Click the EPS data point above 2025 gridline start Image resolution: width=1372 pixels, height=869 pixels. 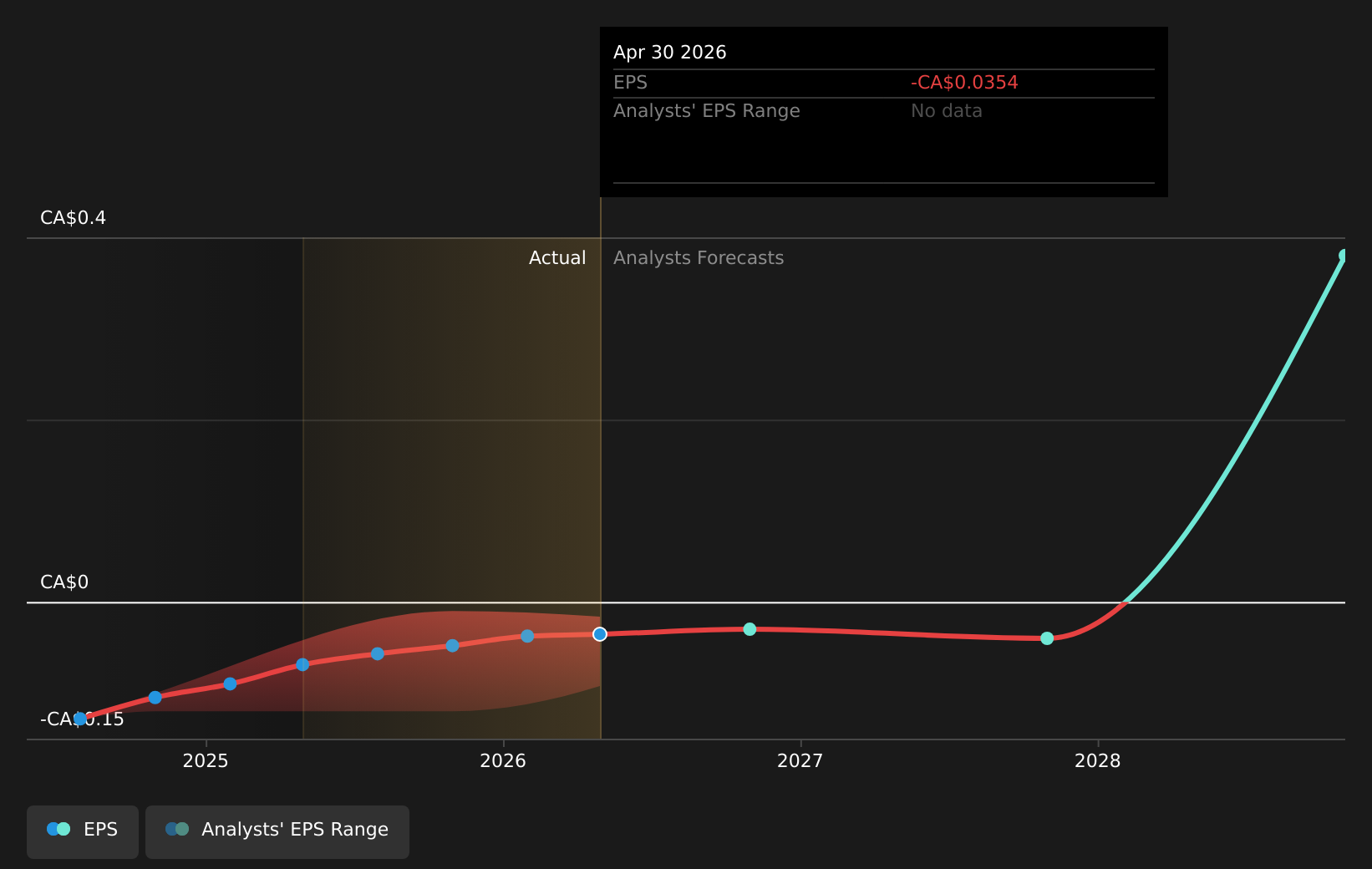[230, 684]
